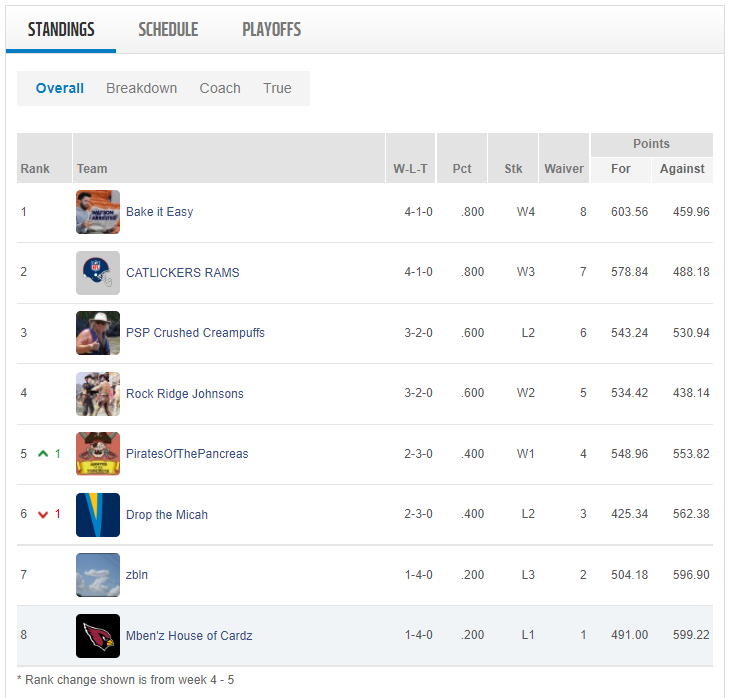Click CATLICKERS RAMS helmet logo

[x=98, y=273]
